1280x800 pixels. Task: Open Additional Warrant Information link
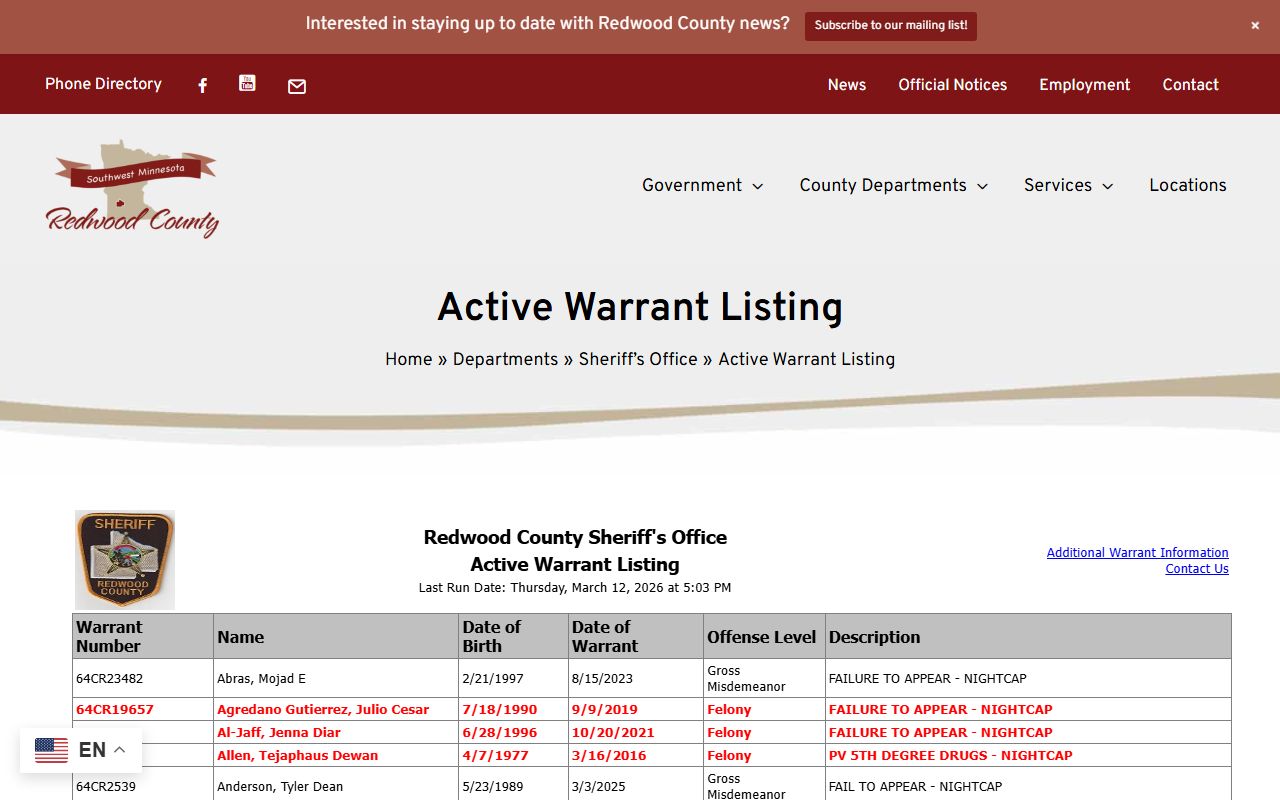tap(1137, 553)
